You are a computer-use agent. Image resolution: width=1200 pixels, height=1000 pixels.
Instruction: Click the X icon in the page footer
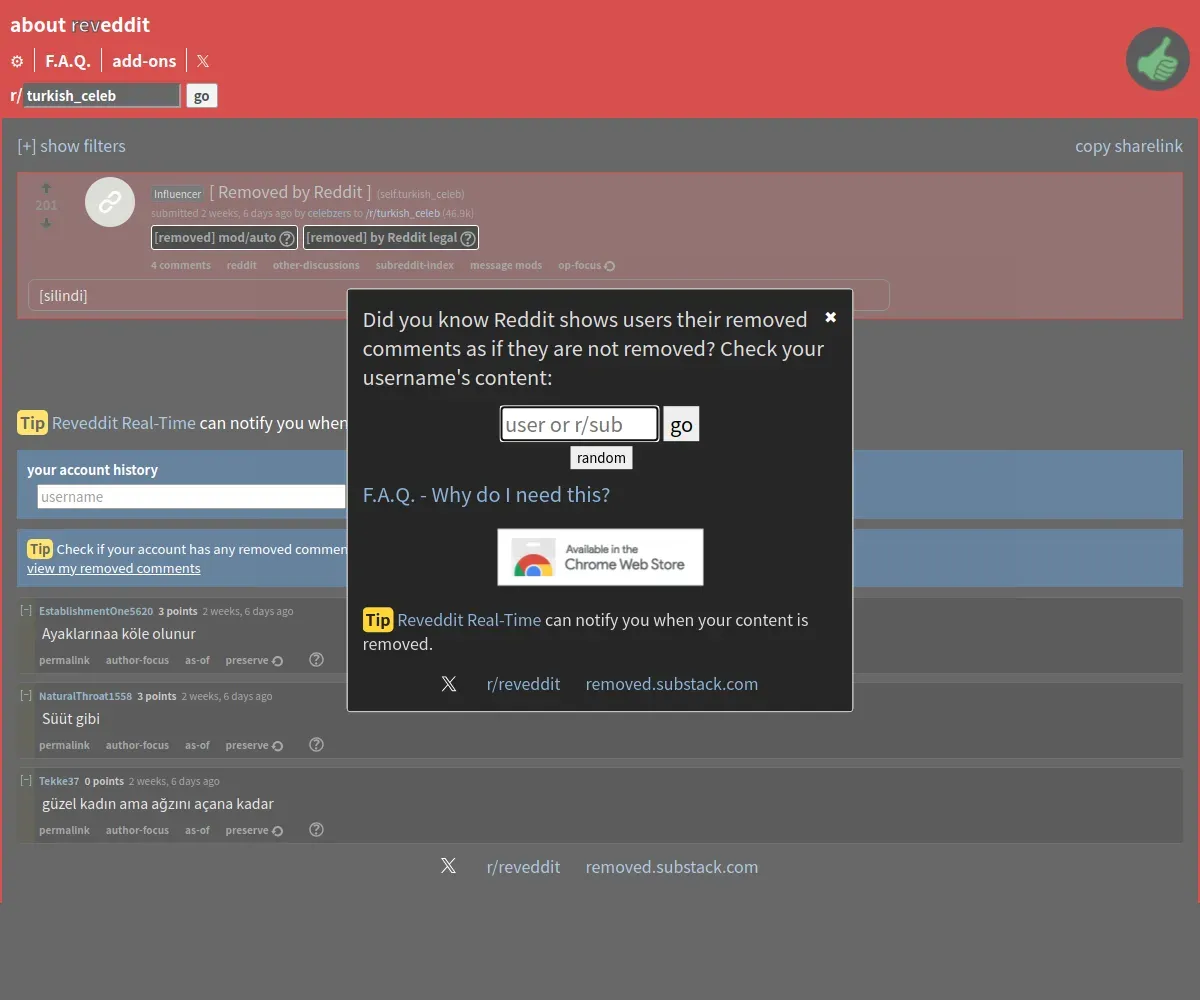[448, 866]
